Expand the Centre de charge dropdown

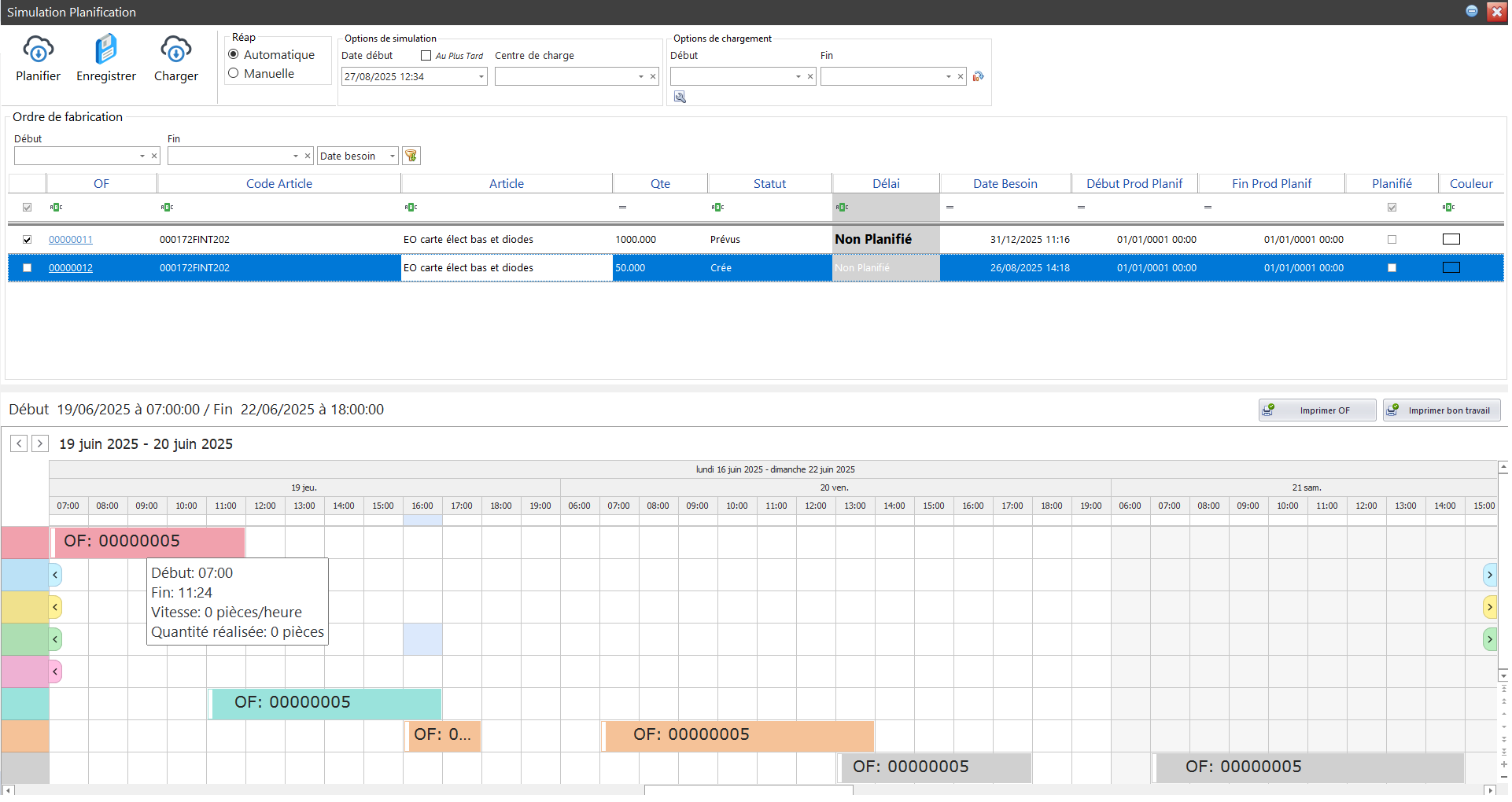(640, 77)
